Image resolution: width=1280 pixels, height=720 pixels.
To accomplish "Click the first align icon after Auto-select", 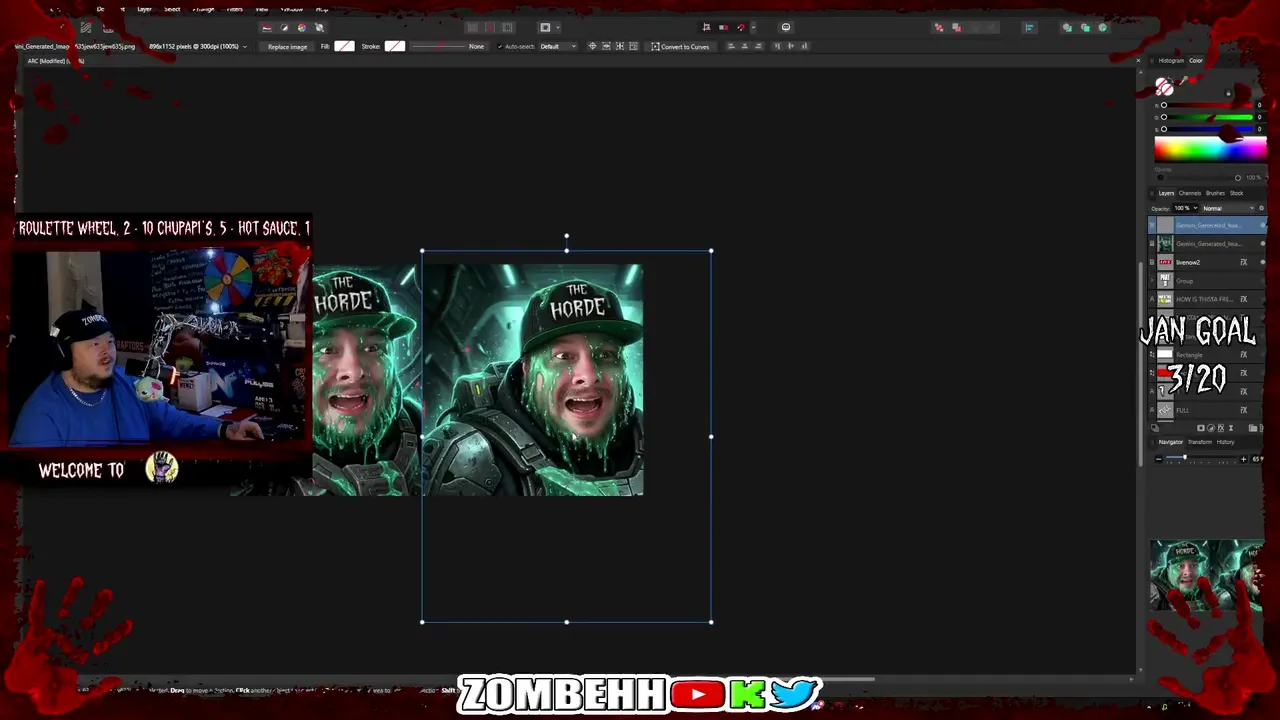I will (x=592, y=46).
